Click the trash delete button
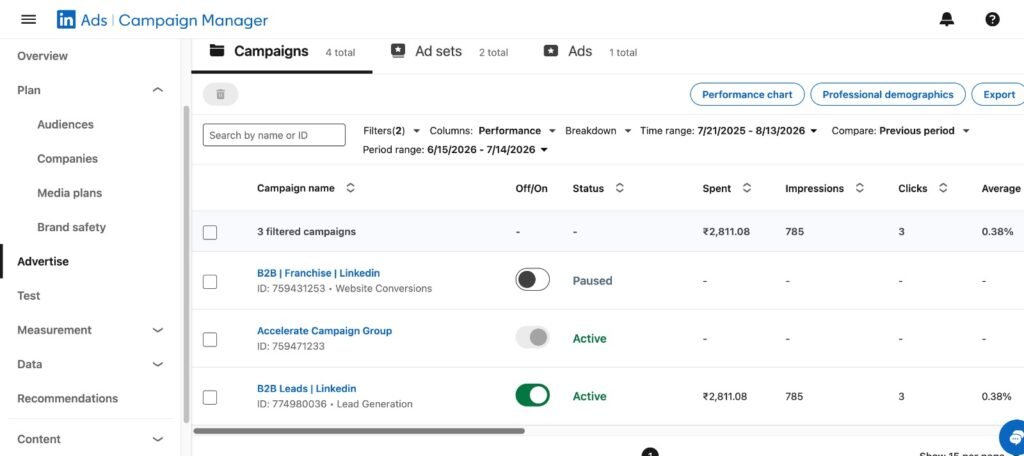This screenshot has height=456, width=1024. tap(221, 94)
